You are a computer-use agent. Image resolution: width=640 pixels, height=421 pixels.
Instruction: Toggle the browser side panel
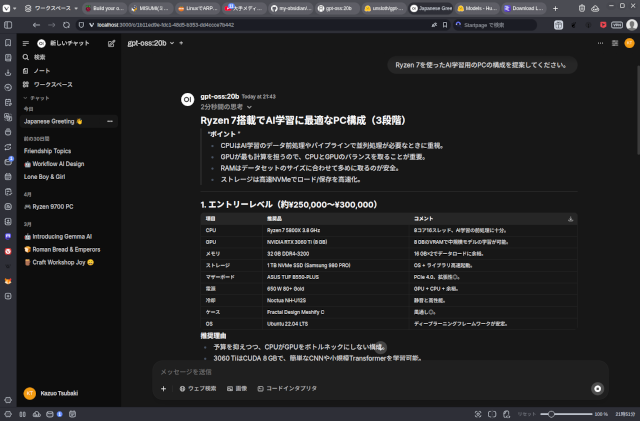[x=8, y=25]
